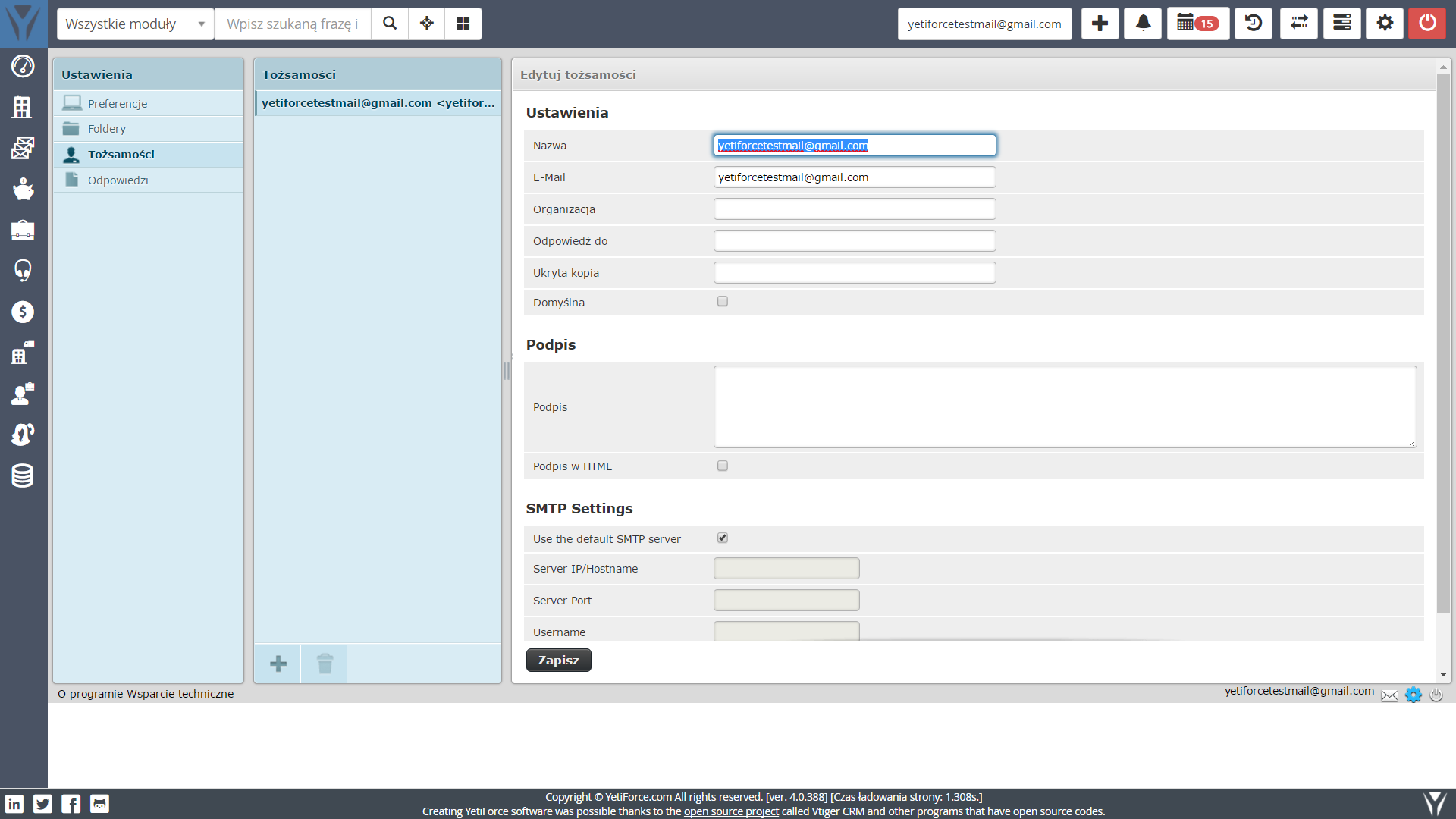This screenshot has width=1456, height=819.
Task: Open Facebook icon in footer
Action: click(71, 804)
